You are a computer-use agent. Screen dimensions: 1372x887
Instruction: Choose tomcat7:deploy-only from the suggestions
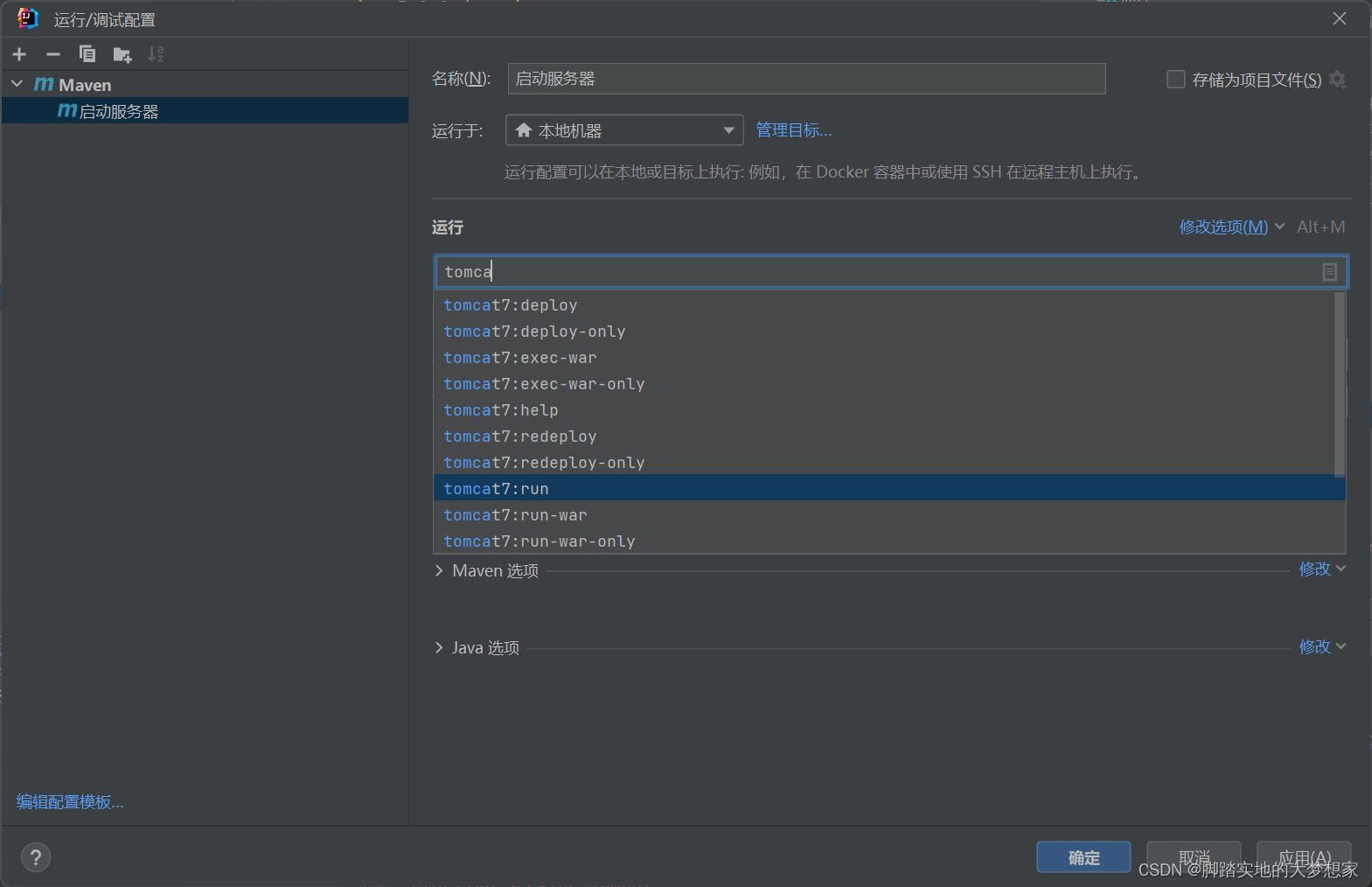(x=883, y=332)
